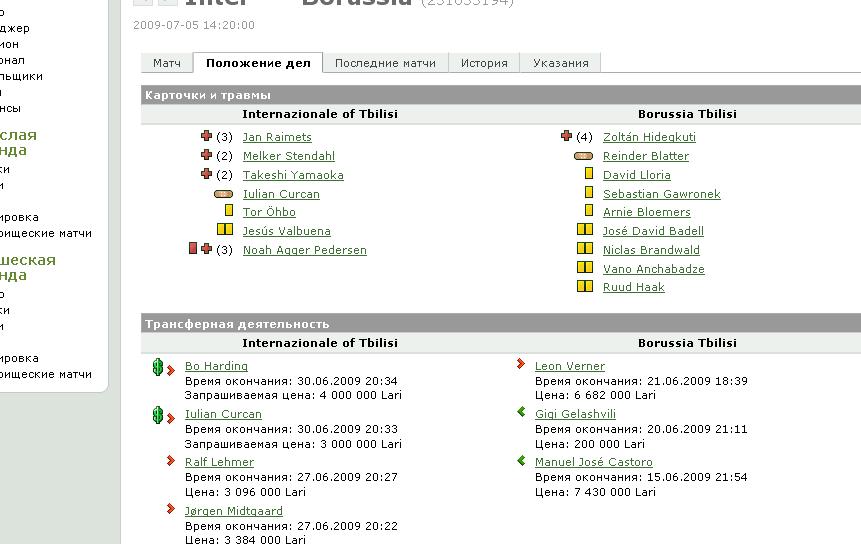Click Gelashvili price 200 000 Lari
861x544 pixels.
tap(610, 444)
